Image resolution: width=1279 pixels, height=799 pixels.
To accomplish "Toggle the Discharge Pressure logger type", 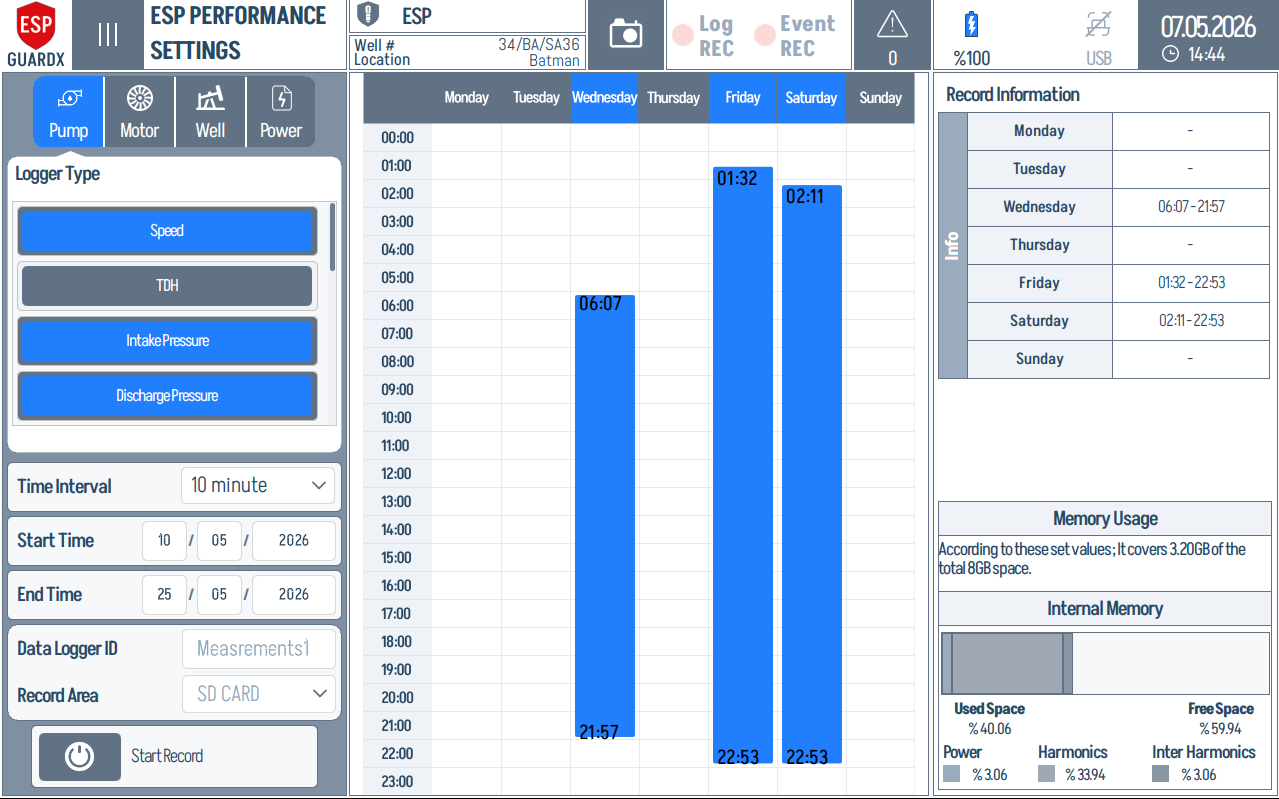I will pos(167,396).
